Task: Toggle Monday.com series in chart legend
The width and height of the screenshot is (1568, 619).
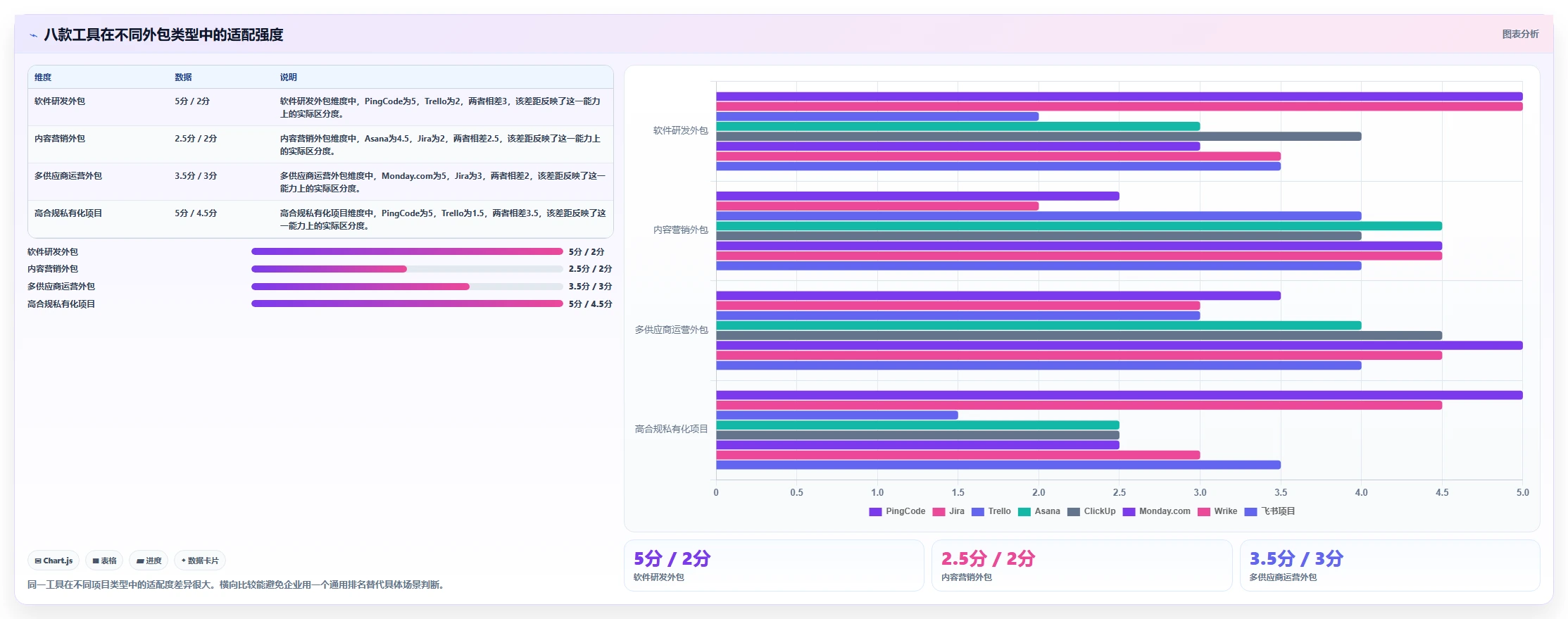Action: 1156,511
